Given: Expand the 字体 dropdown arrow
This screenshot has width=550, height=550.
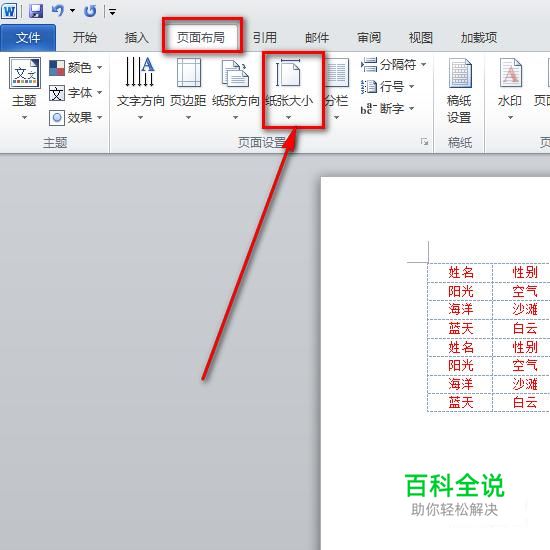Looking at the screenshot, I should pyautogui.click(x=100, y=93).
